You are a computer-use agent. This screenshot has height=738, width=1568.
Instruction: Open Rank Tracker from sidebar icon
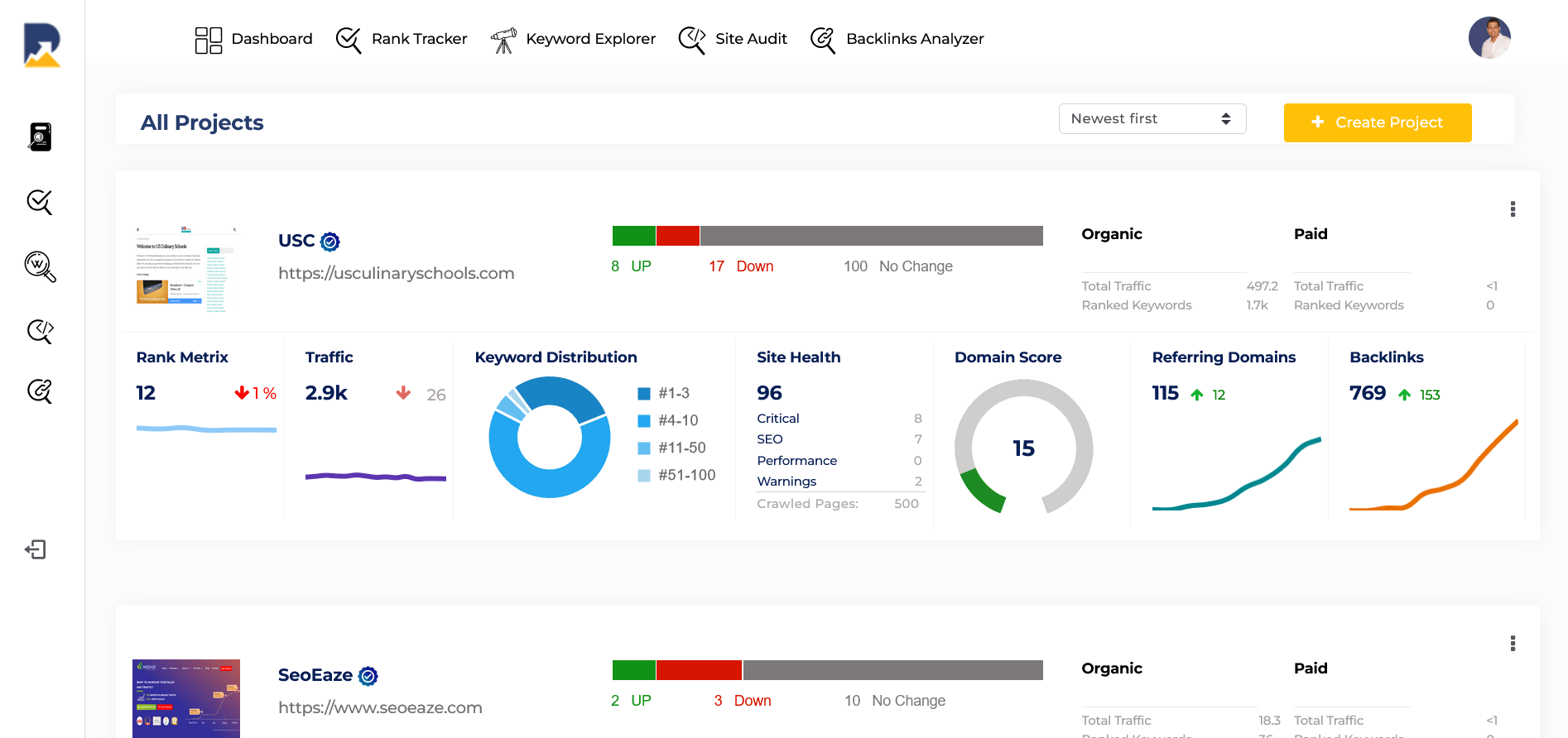(x=40, y=202)
